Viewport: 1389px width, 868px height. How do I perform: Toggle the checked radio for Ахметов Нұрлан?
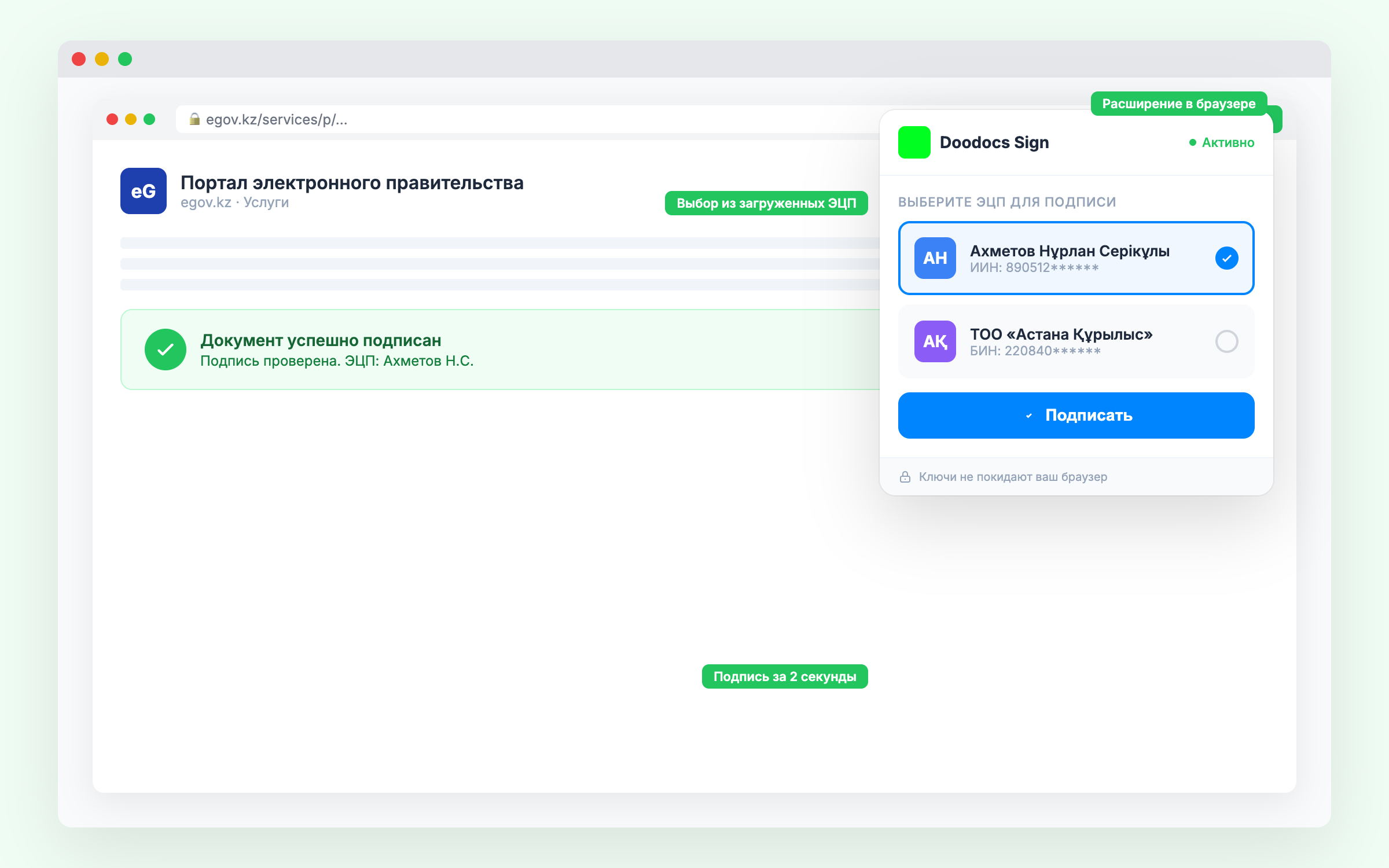coord(1226,258)
